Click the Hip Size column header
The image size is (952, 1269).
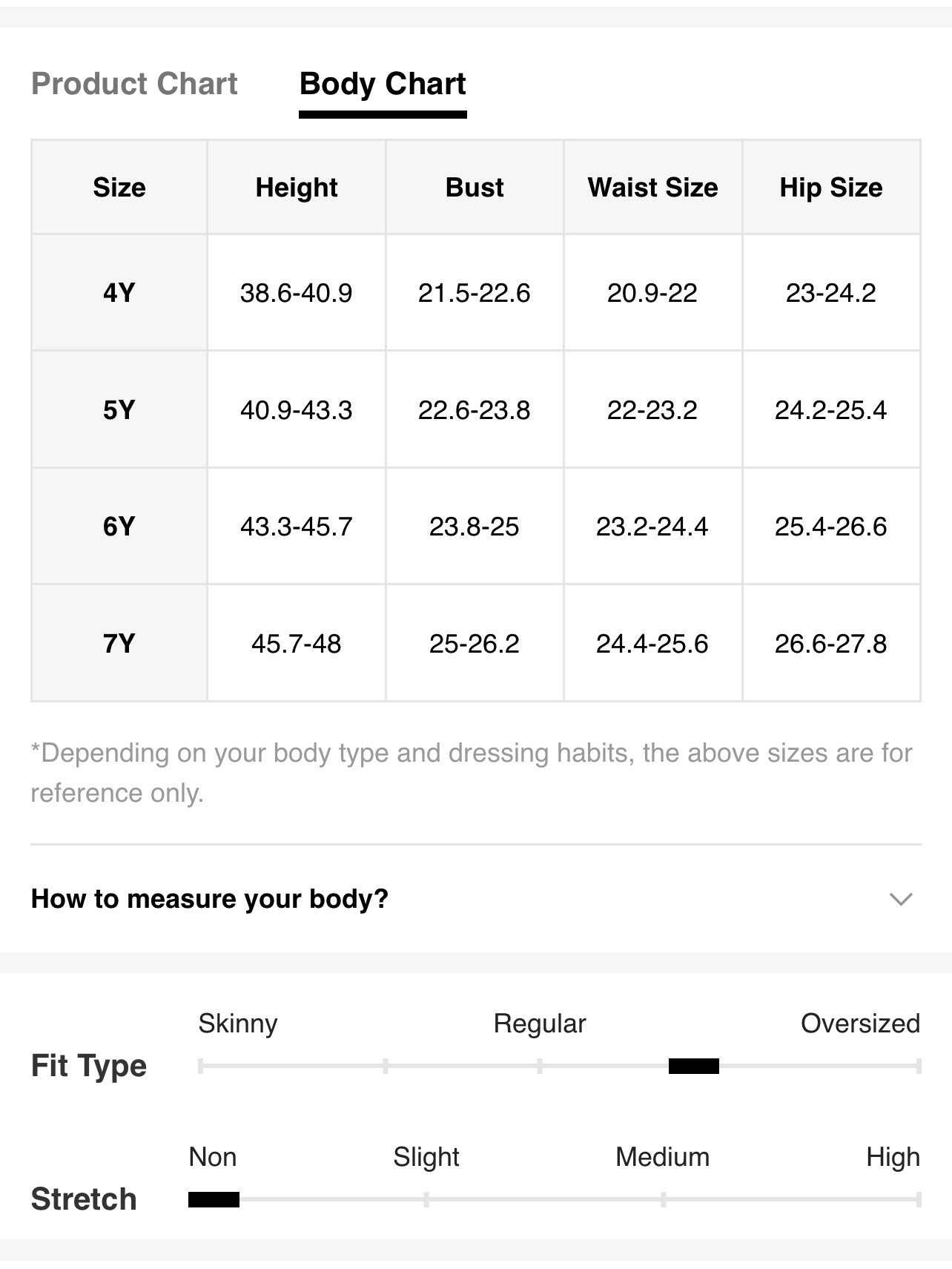tap(831, 188)
